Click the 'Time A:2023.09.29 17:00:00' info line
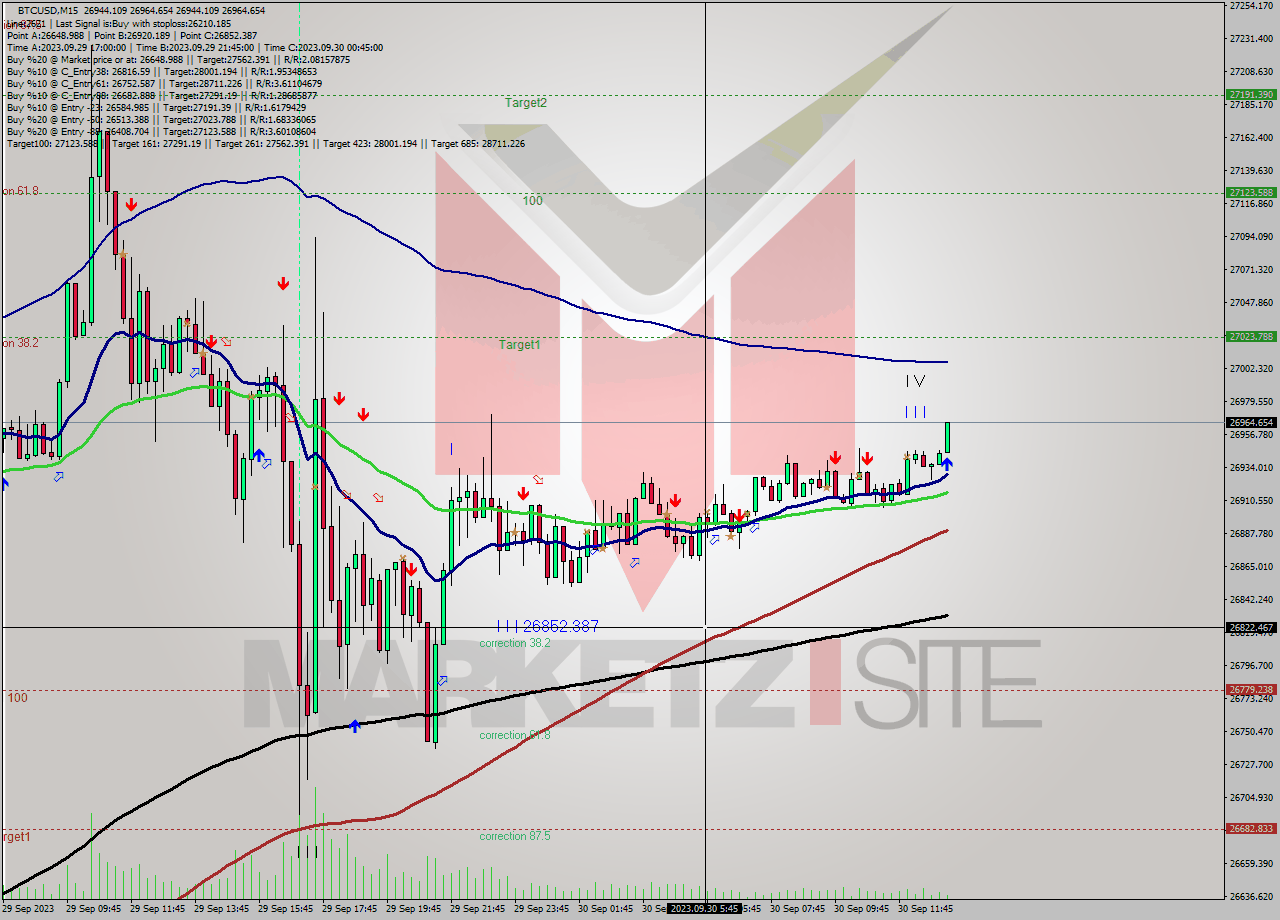The image size is (1280, 920). tap(195, 47)
